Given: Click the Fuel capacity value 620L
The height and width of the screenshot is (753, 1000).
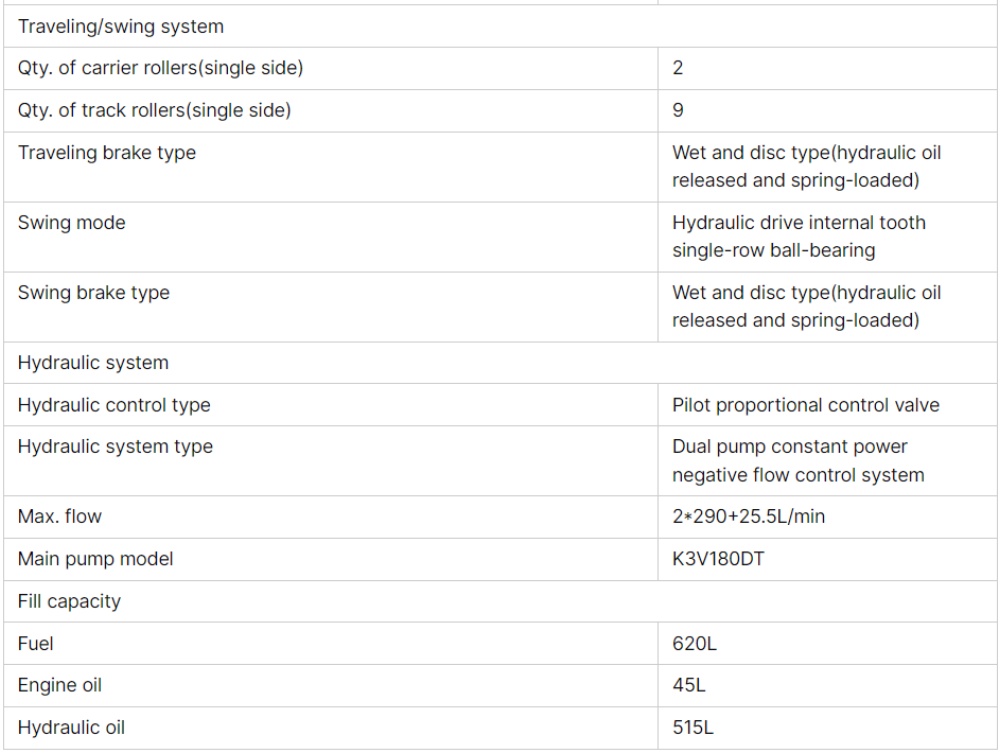Looking at the screenshot, I should 694,643.
